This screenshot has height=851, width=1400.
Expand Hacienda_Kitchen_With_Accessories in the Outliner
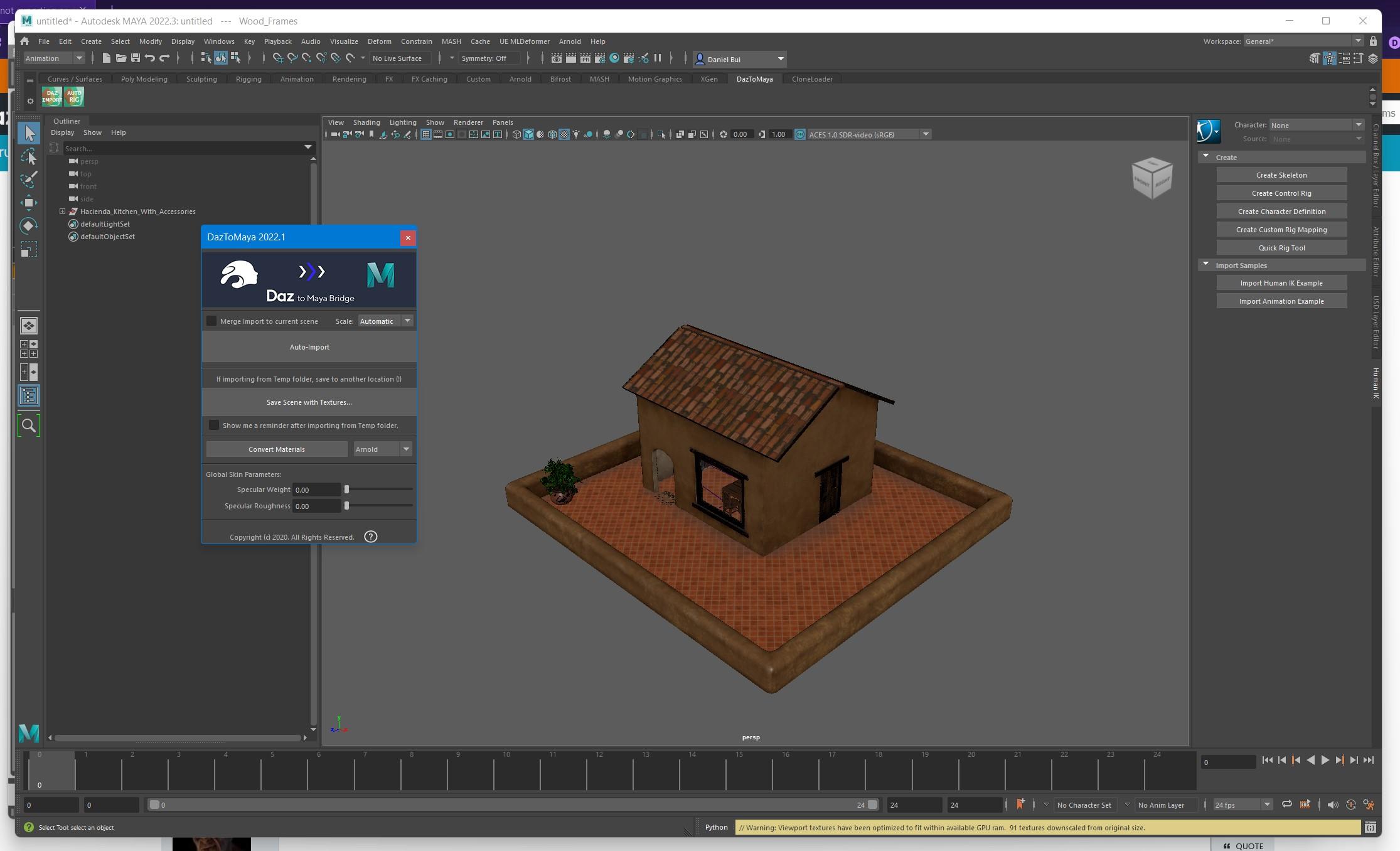[61, 211]
